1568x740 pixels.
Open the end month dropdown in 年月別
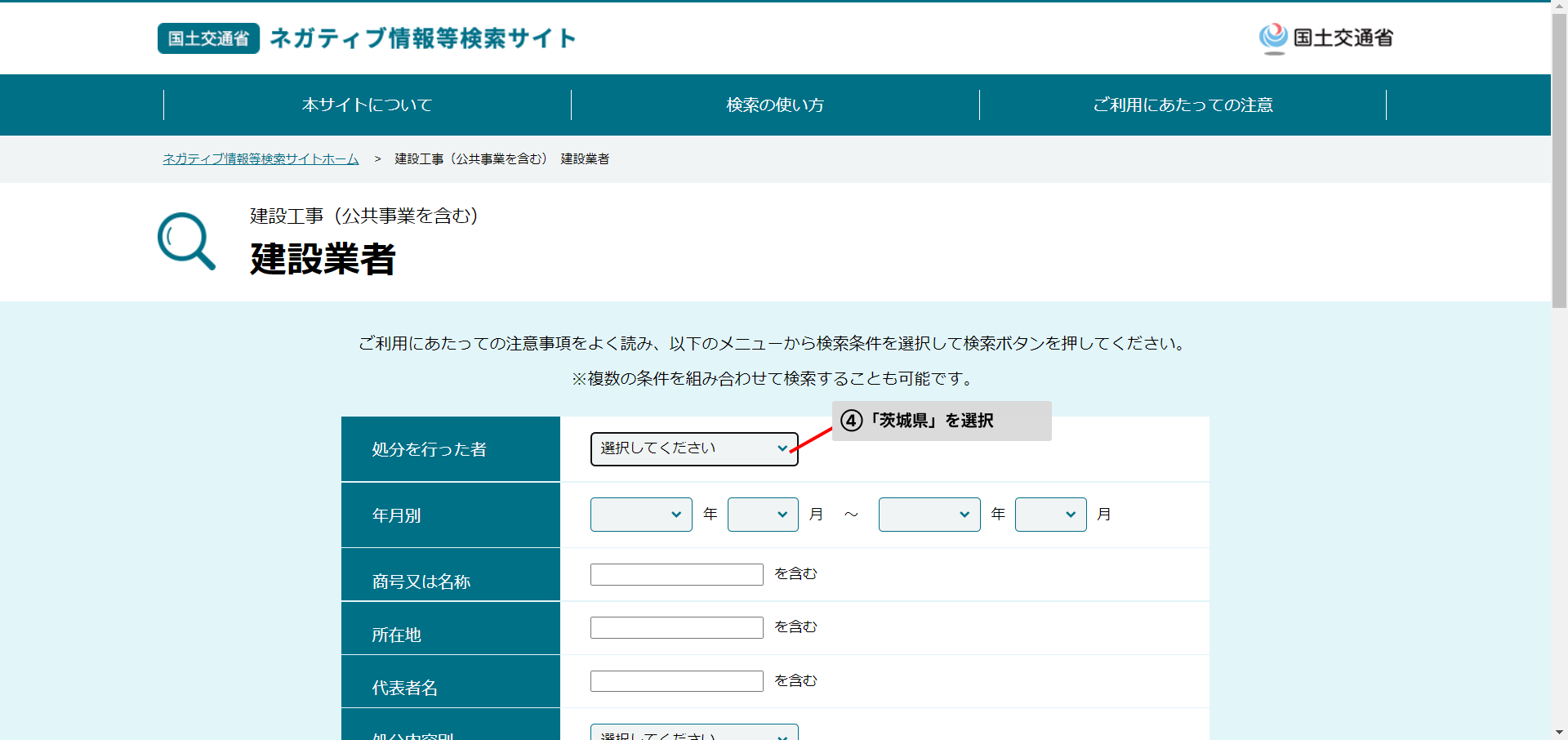click(x=1050, y=515)
